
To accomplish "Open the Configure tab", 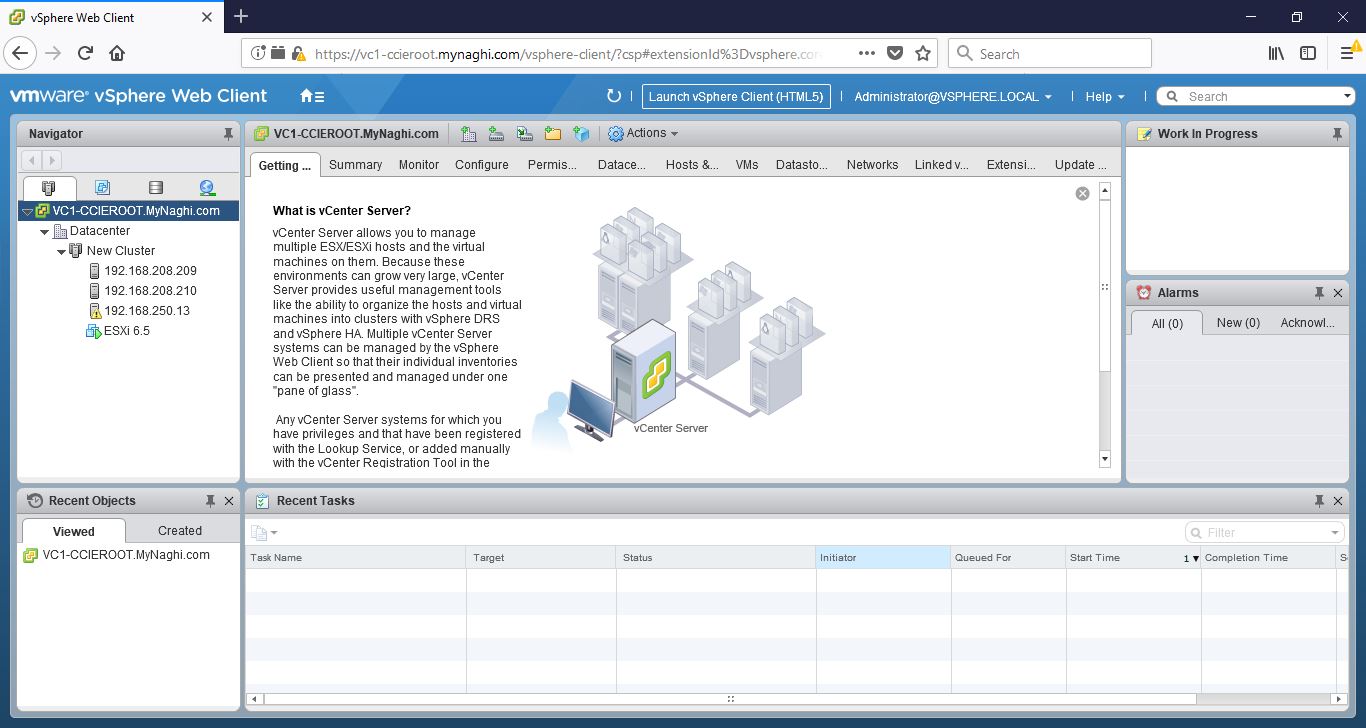I will click(x=481, y=165).
